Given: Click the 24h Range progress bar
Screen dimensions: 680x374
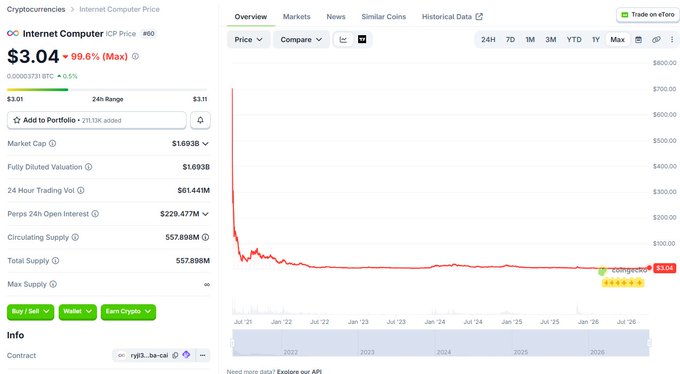Looking at the screenshot, I should point(107,90).
